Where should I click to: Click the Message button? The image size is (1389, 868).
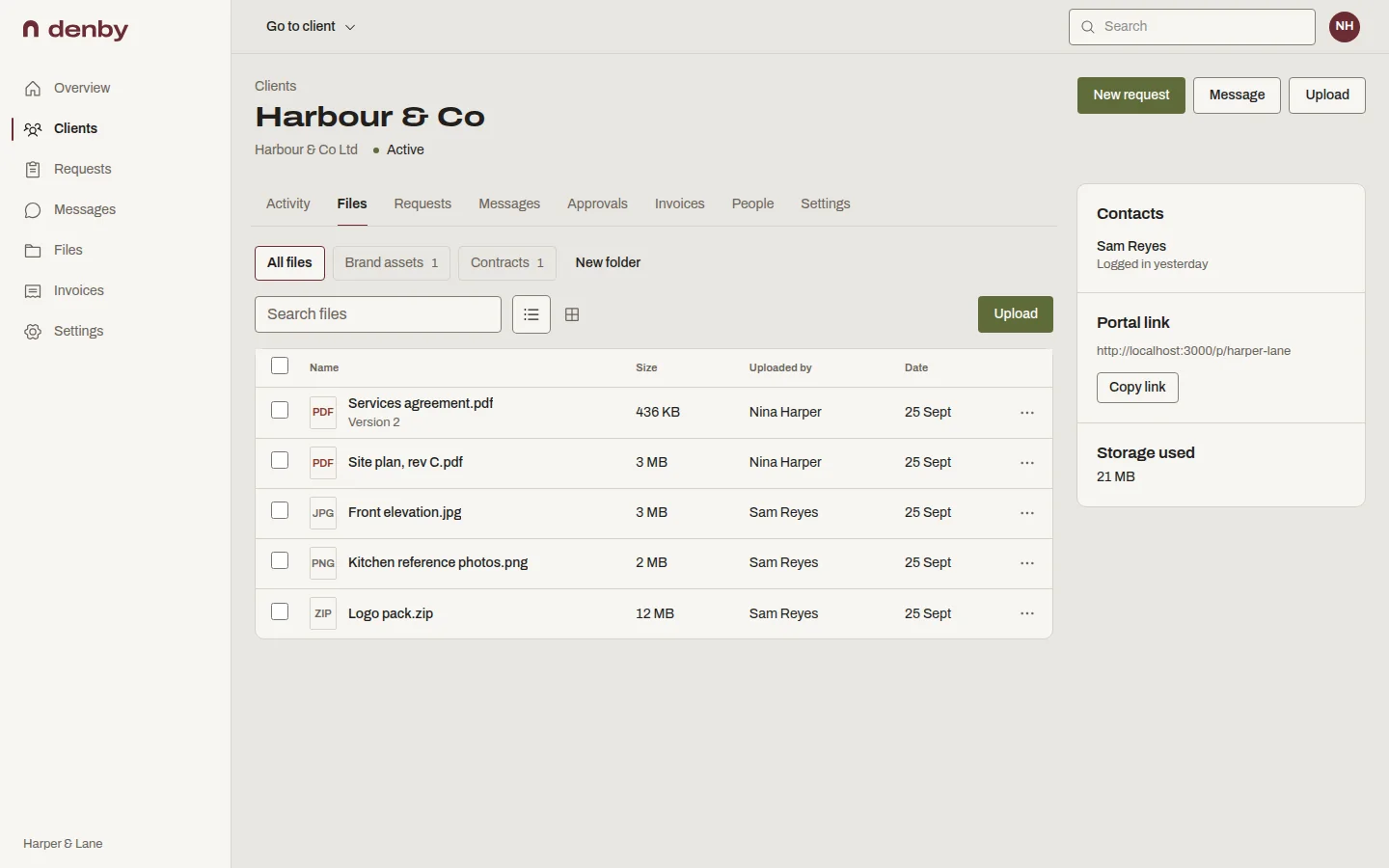click(x=1237, y=95)
